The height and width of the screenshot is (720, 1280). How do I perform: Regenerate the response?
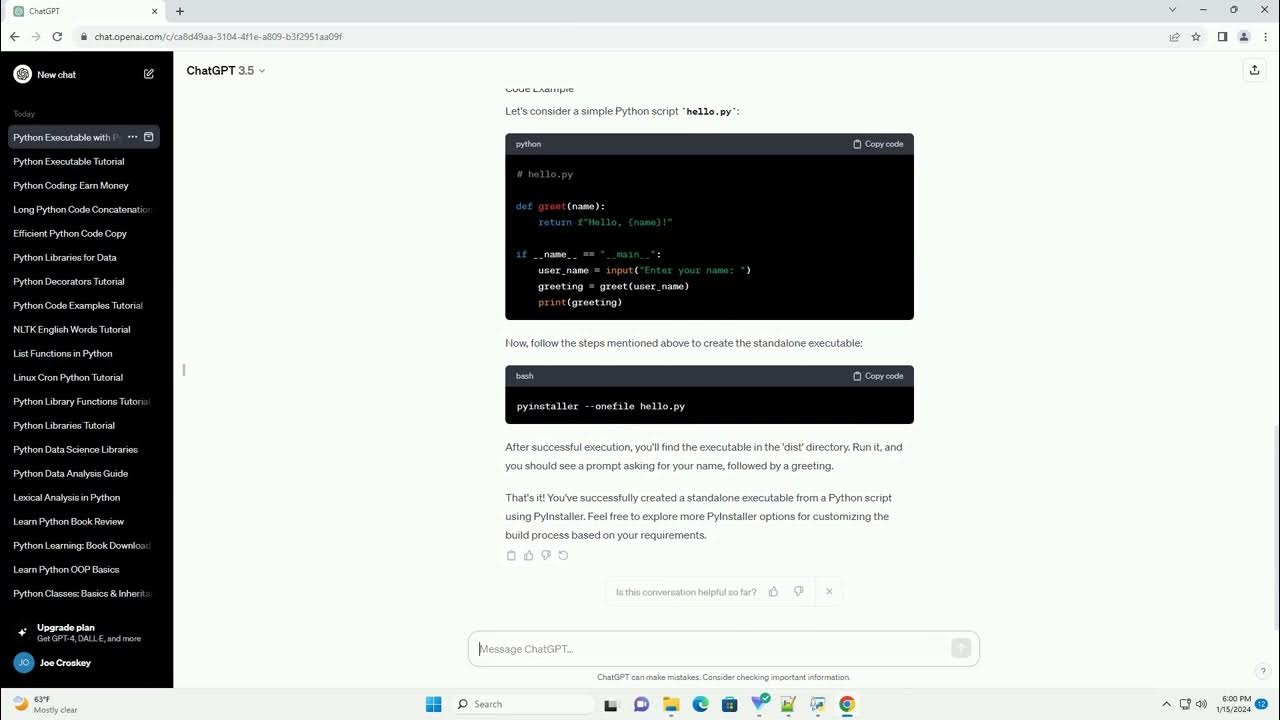pos(563,555)
